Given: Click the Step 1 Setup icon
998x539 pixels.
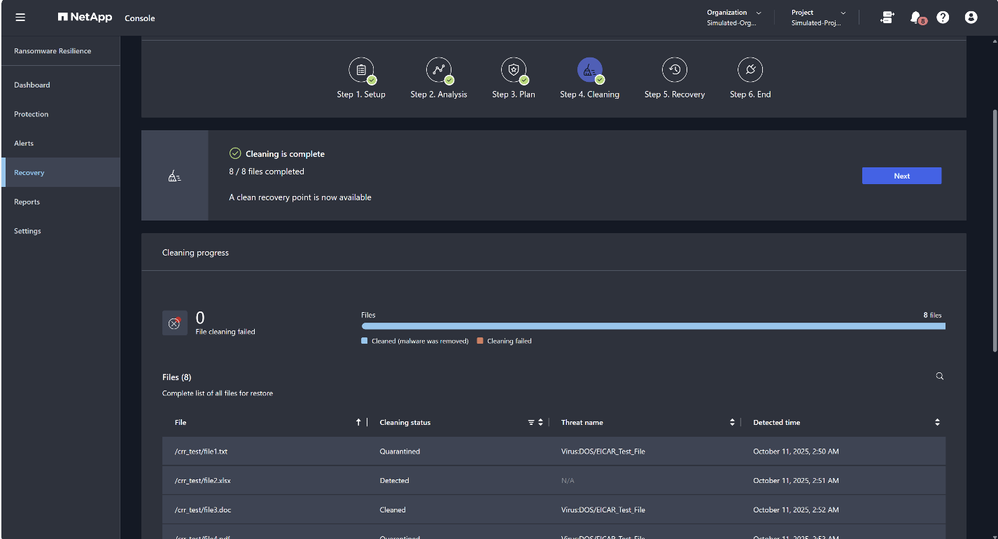Looking at the screenshot, I should tap(361, 70).
